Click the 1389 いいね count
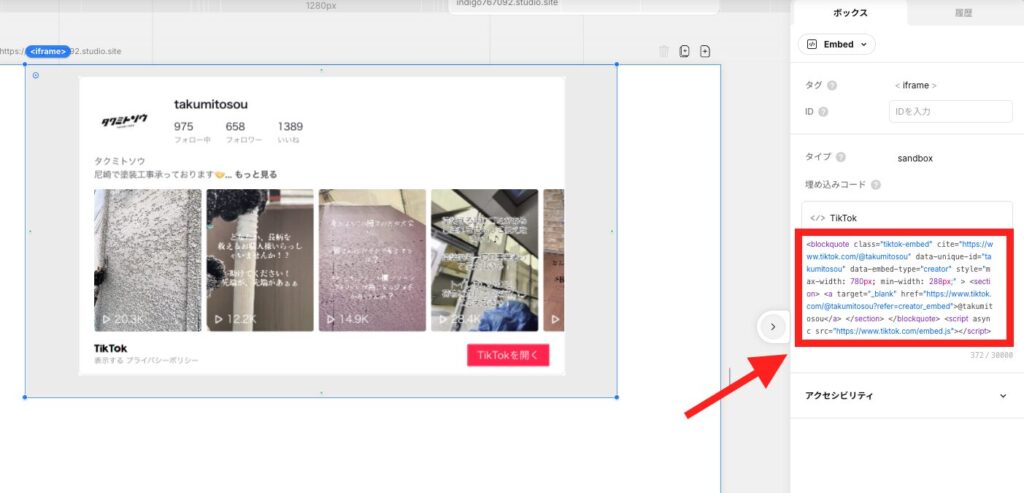1024x493 pixels. pyautogui.click(x=290, y=132)
